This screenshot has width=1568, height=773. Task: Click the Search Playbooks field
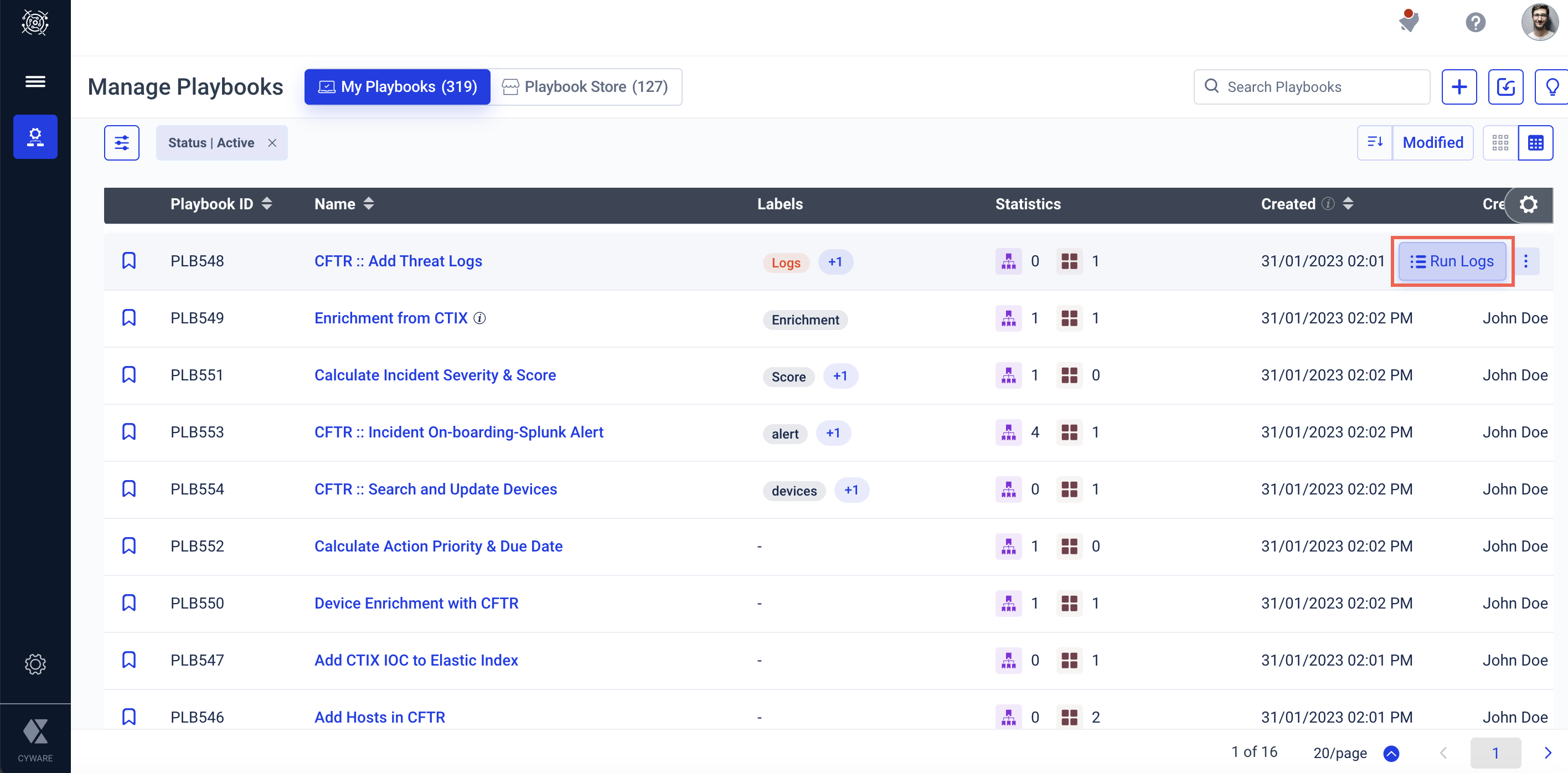click(x=1321, y=87)
